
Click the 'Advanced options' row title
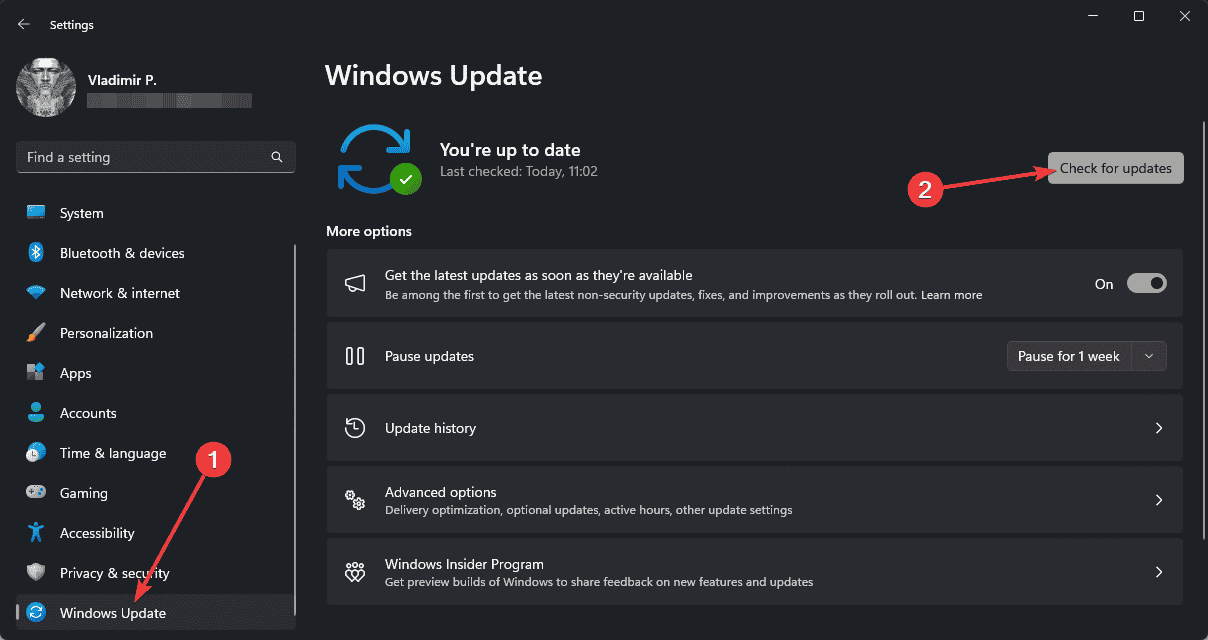tap(441, 492)
